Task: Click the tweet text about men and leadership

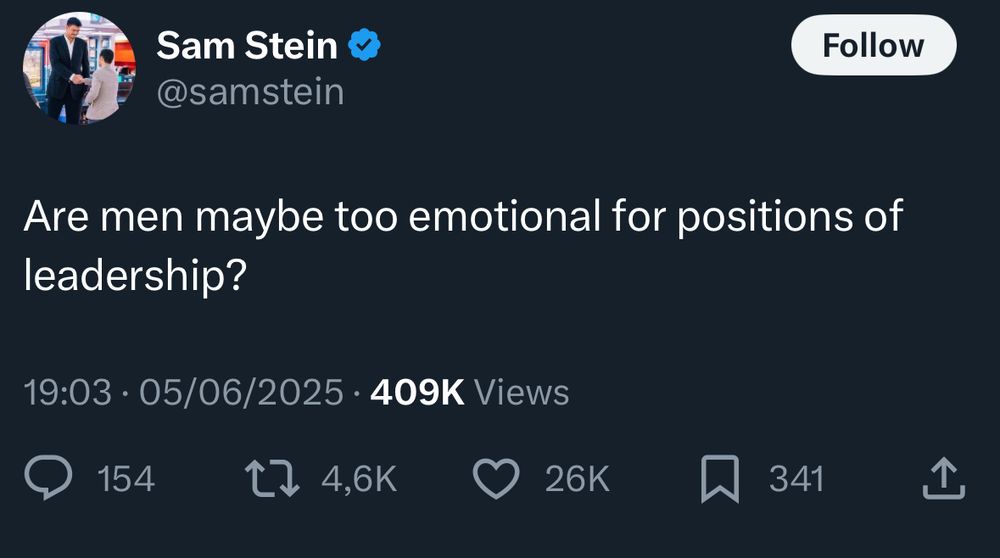Action: tap(462, 218)
